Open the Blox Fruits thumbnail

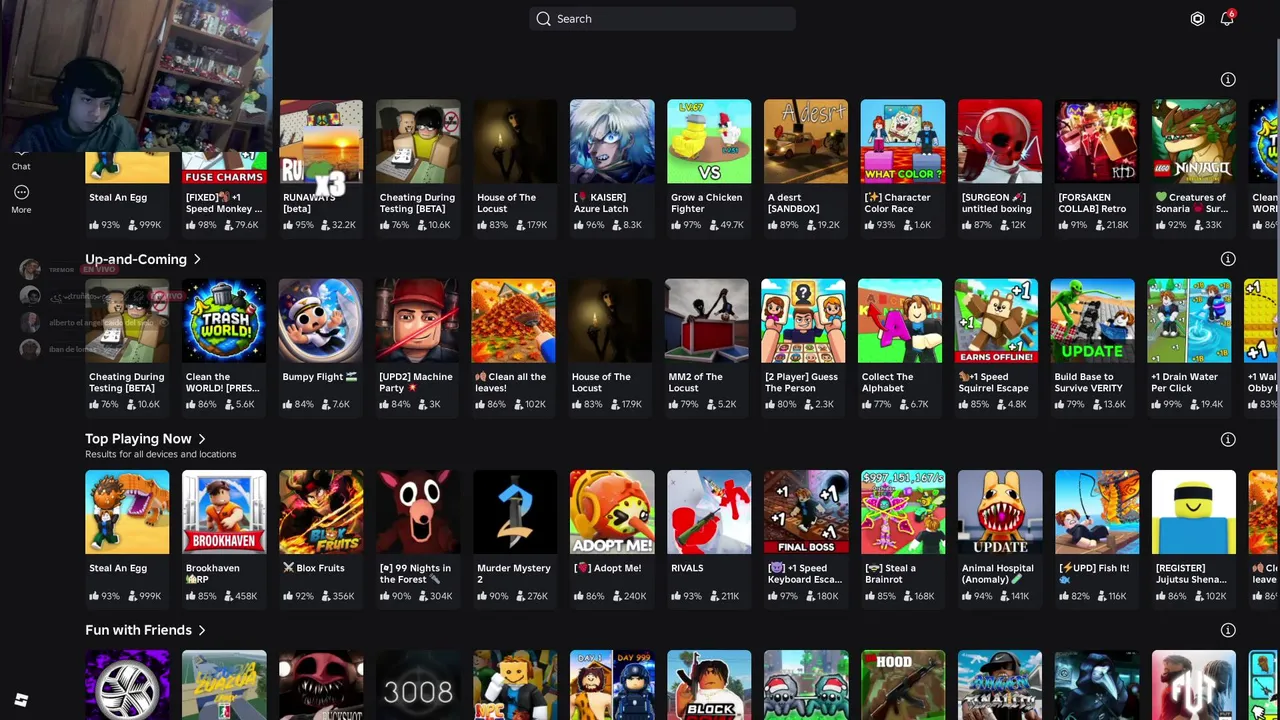321,512
